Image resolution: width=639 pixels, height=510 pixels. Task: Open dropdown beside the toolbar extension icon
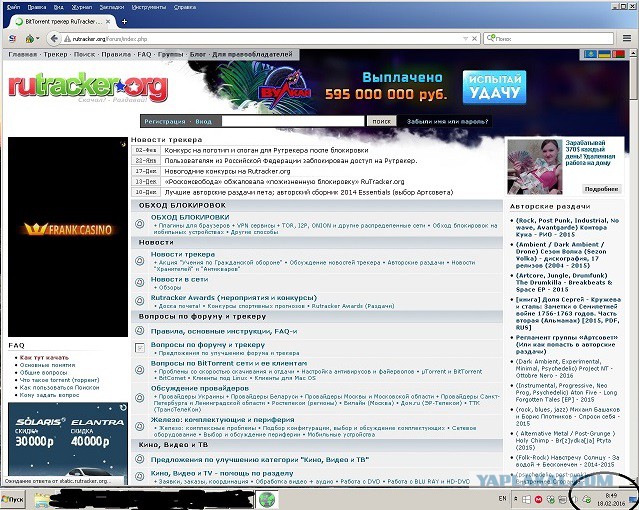(x=37, y=39)
